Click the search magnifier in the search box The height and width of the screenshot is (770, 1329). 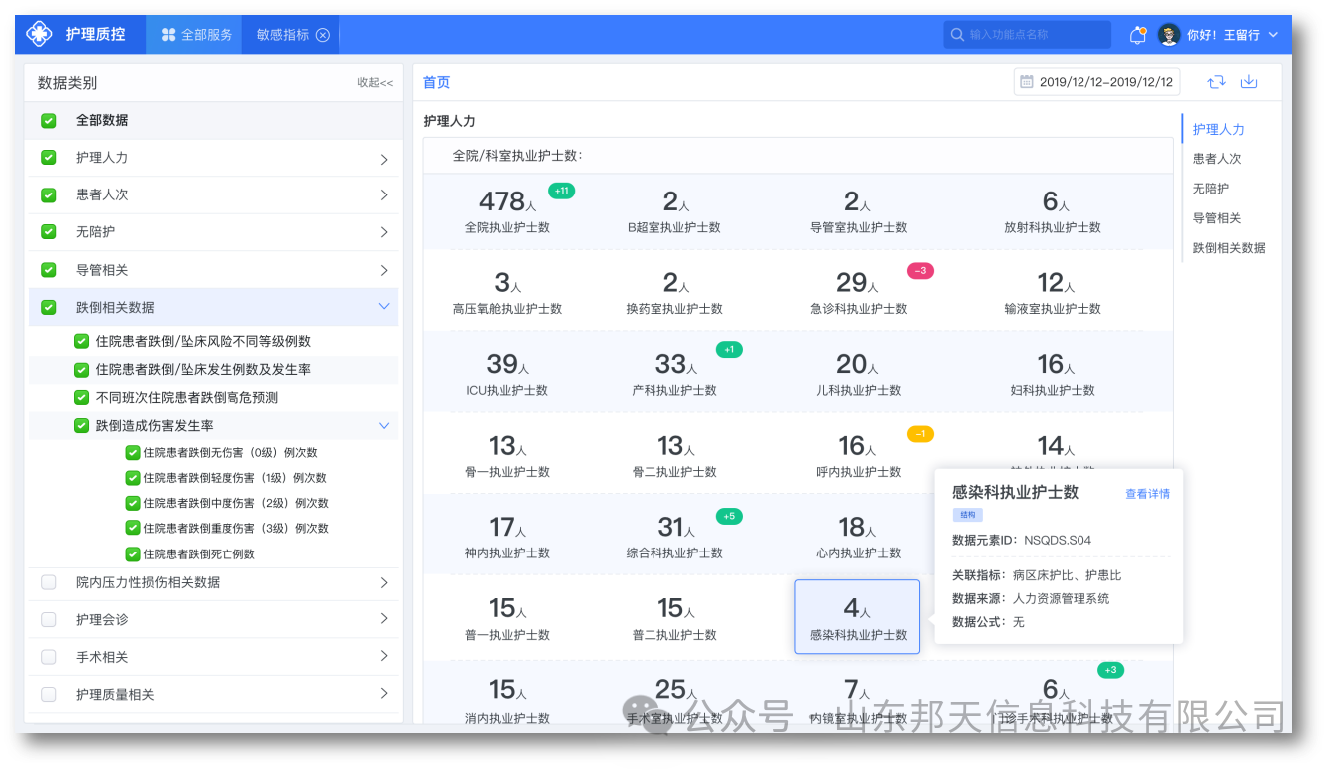[x=957, y=34]
